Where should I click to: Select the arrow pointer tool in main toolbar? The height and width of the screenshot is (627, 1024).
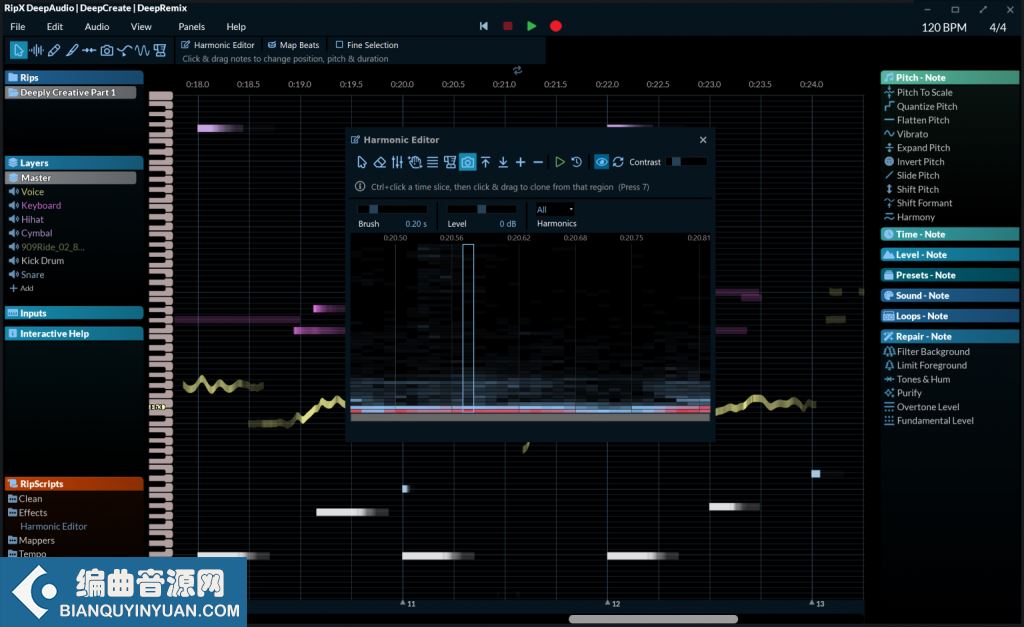(18, 50)
